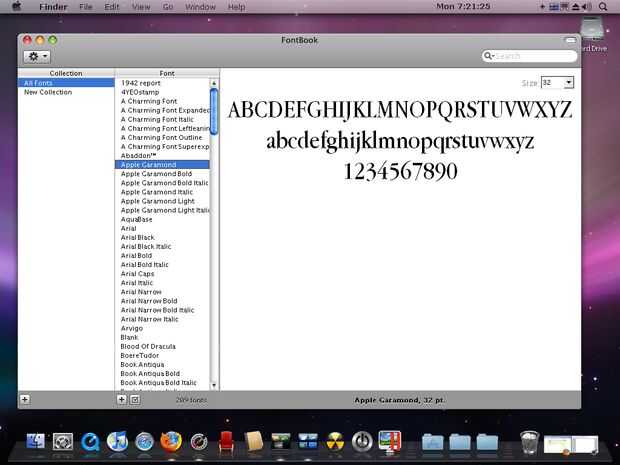
Task: Click the power-button Dock icon
Action: pyautogui.click(x=362, y=442)
